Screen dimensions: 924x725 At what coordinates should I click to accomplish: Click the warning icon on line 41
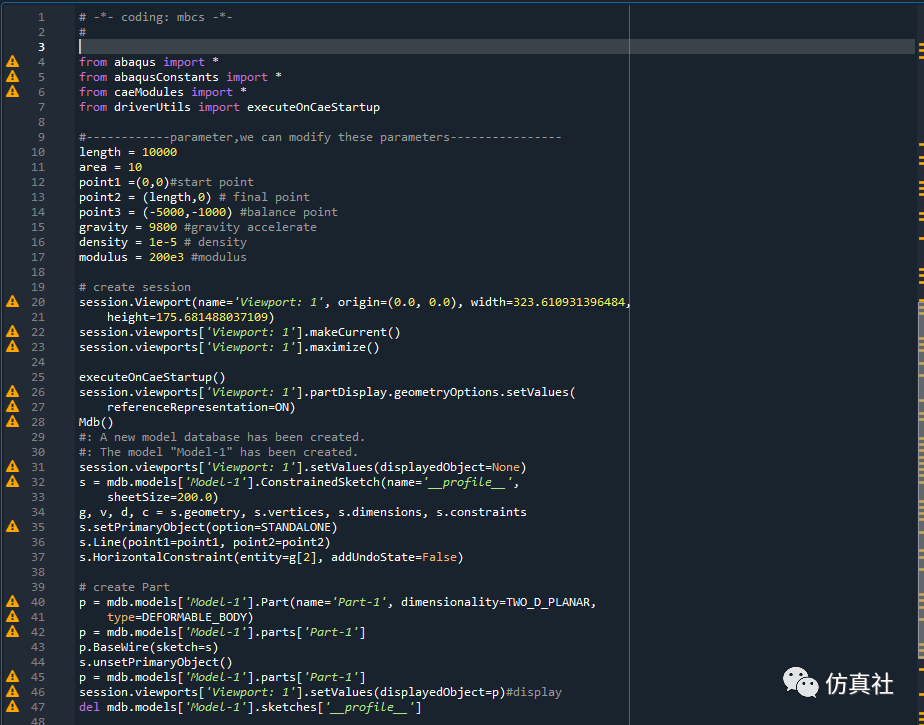tap(12, 617)
